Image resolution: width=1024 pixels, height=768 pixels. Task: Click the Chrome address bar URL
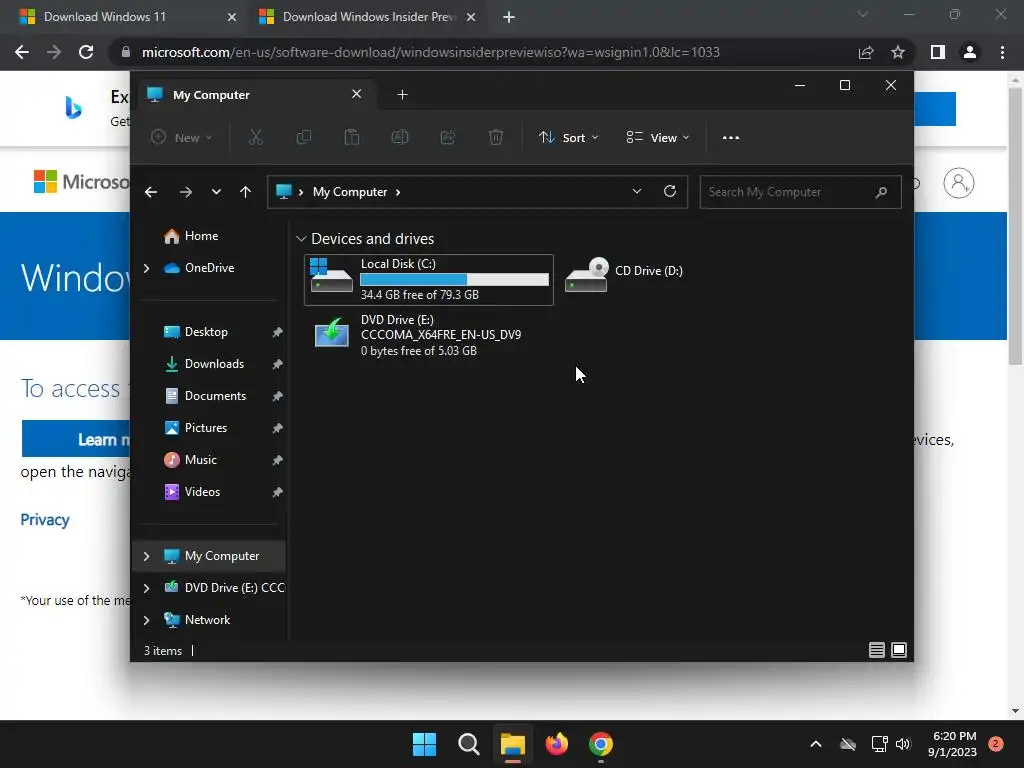(430, 52)
